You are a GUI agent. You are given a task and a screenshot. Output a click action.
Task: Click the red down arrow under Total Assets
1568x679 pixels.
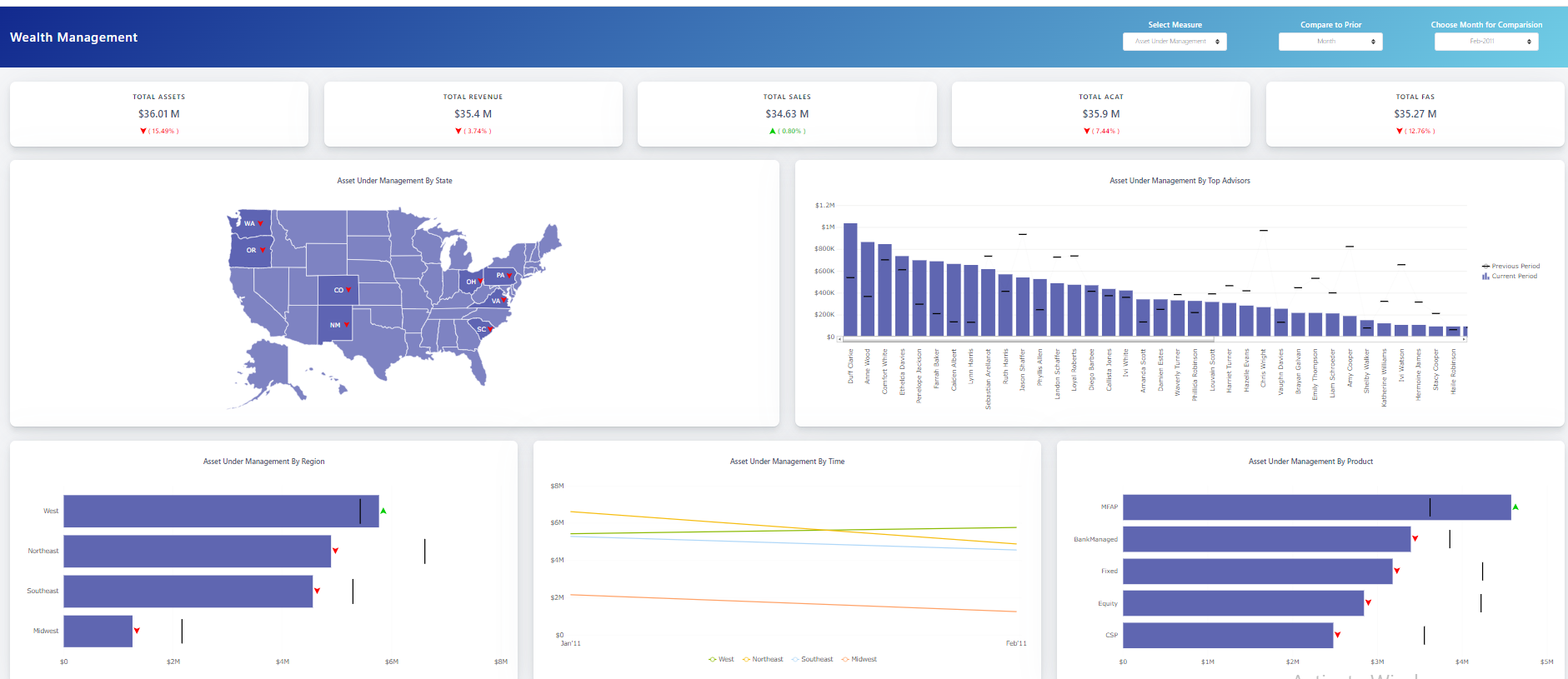[x=143, y=132]
